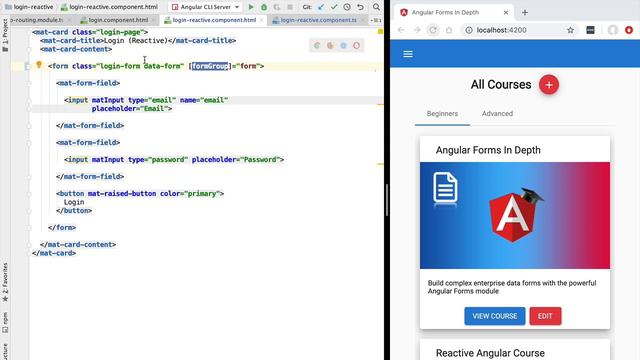Revert changes with the rollback arrow
This screenshot has height=360, width=640.
point(360,7)
